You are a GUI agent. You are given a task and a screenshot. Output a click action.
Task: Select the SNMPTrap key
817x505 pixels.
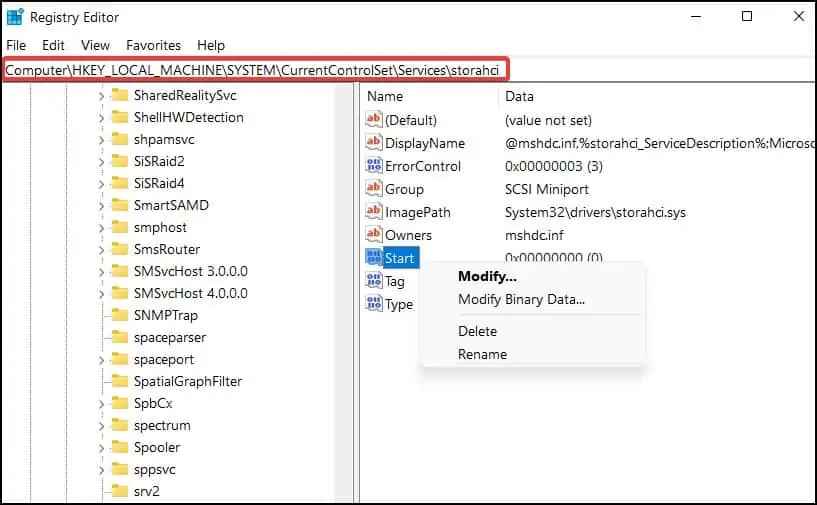tap(166, 315)
